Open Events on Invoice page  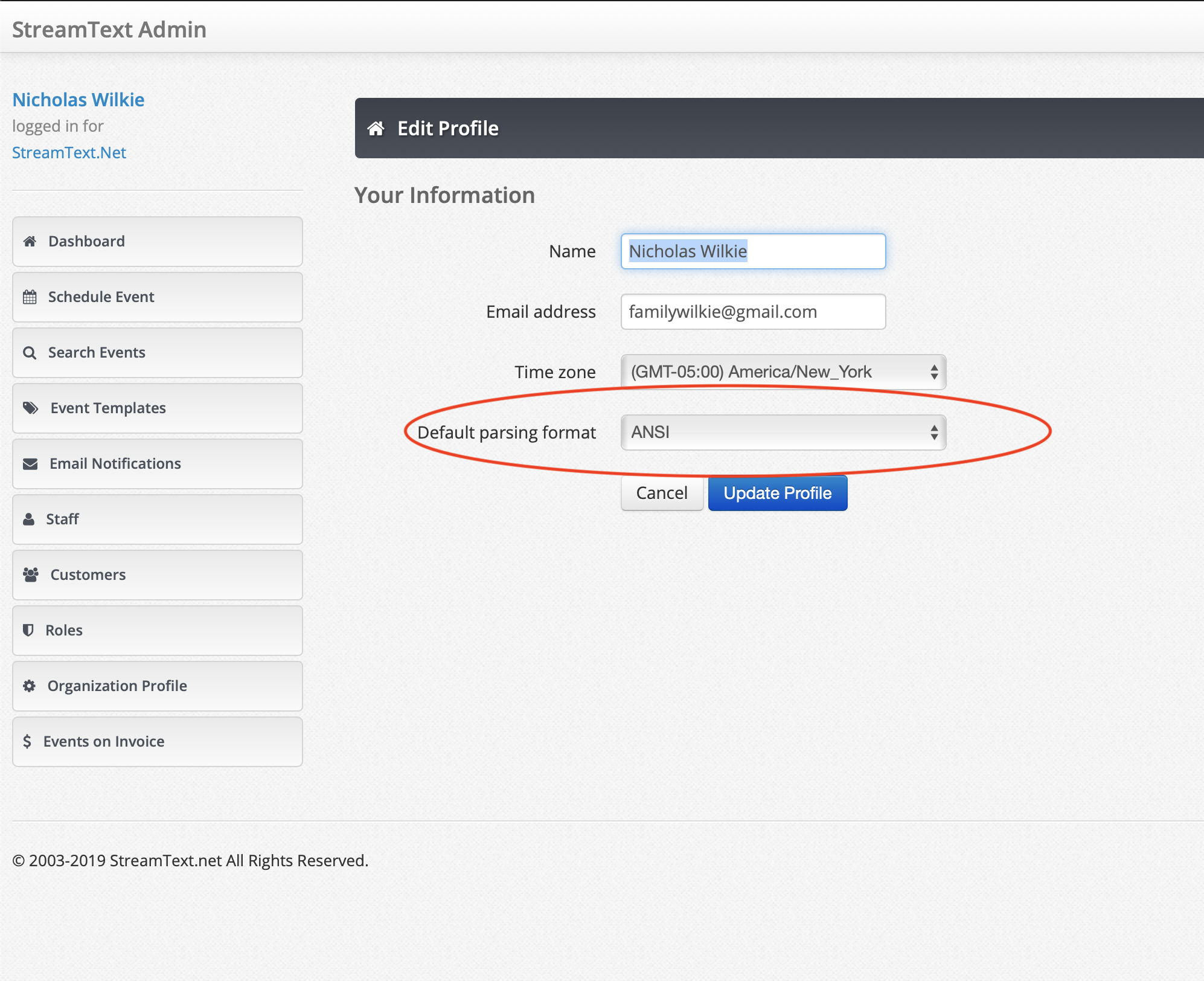(x=158, y=742)
